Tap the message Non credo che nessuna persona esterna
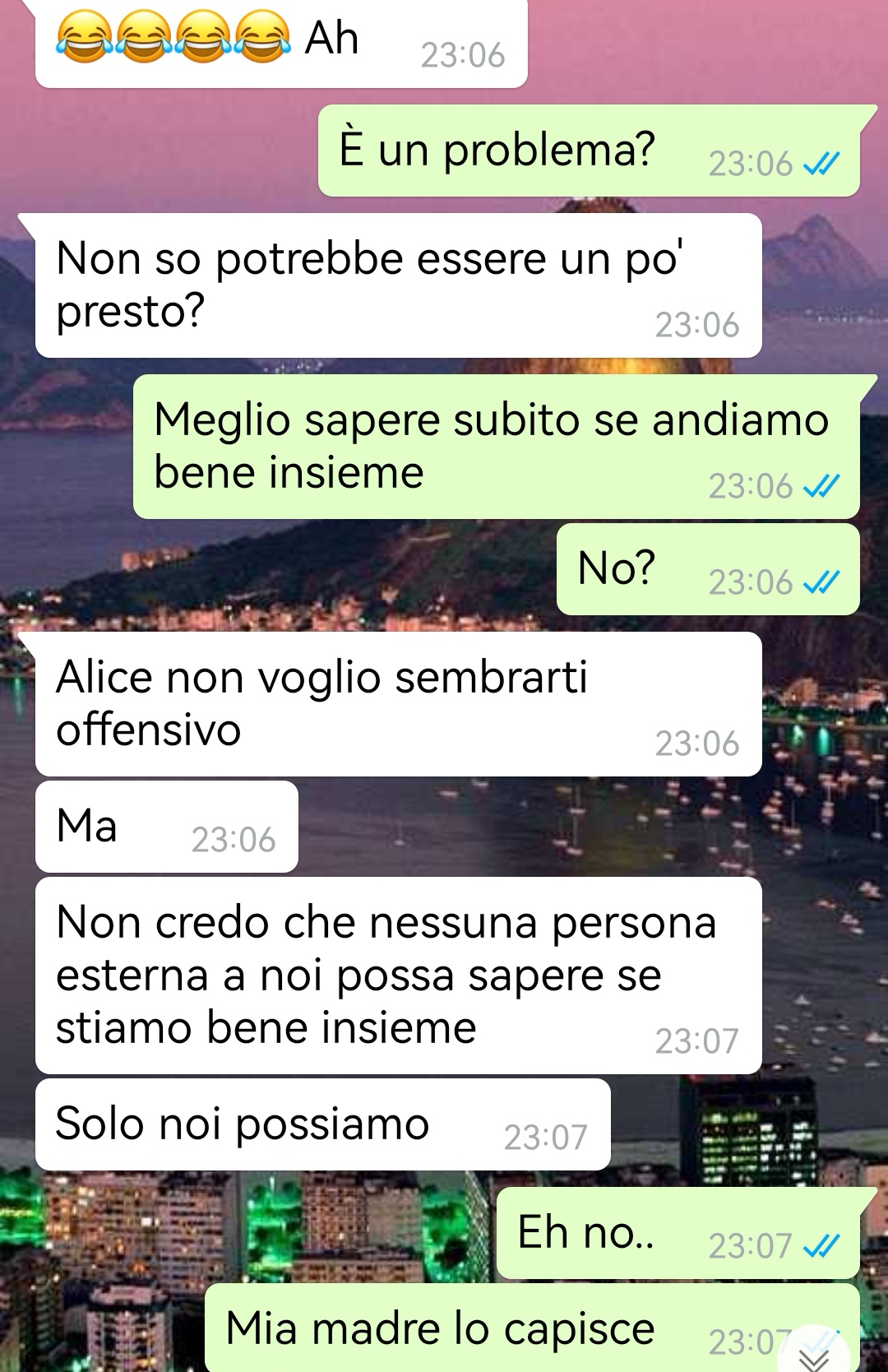The width and height of the screenshot is (888, 1372). pyautogui.click(x=399, y=976)
